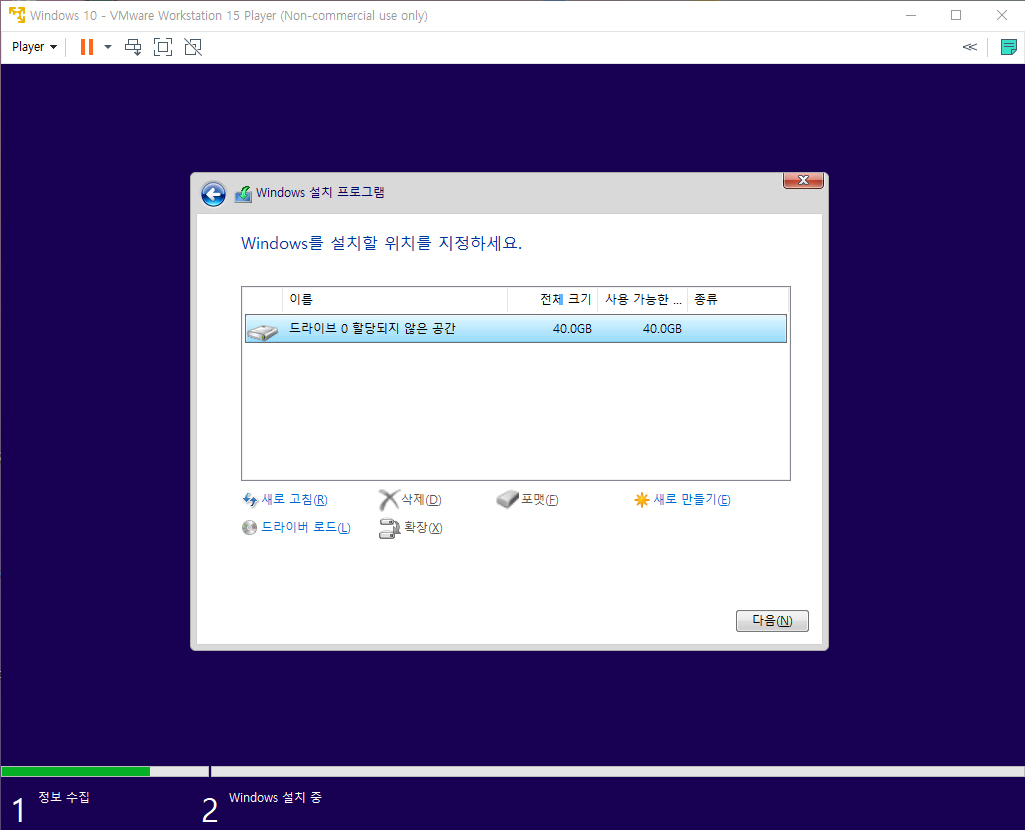Click the 드라이버 로드(L) link
Image resolution: width=1025 pixels, height=830 pixels.
click(x=306, y=527)
